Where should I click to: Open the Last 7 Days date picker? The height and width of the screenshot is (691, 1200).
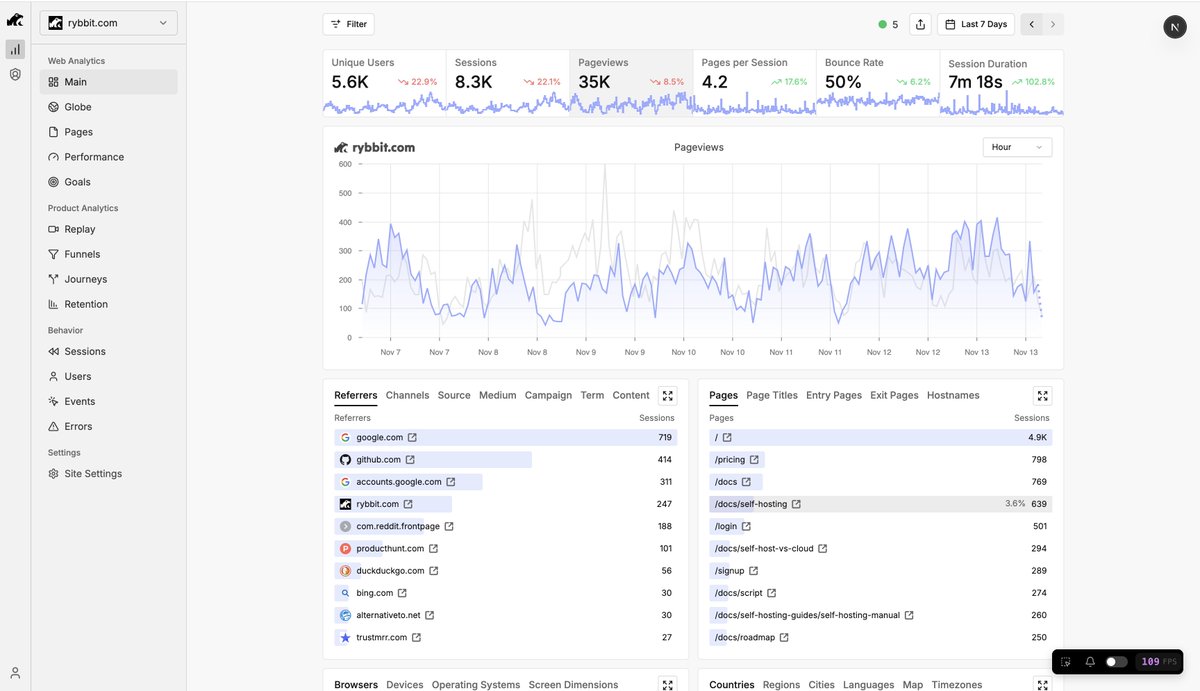coord(976,24)
